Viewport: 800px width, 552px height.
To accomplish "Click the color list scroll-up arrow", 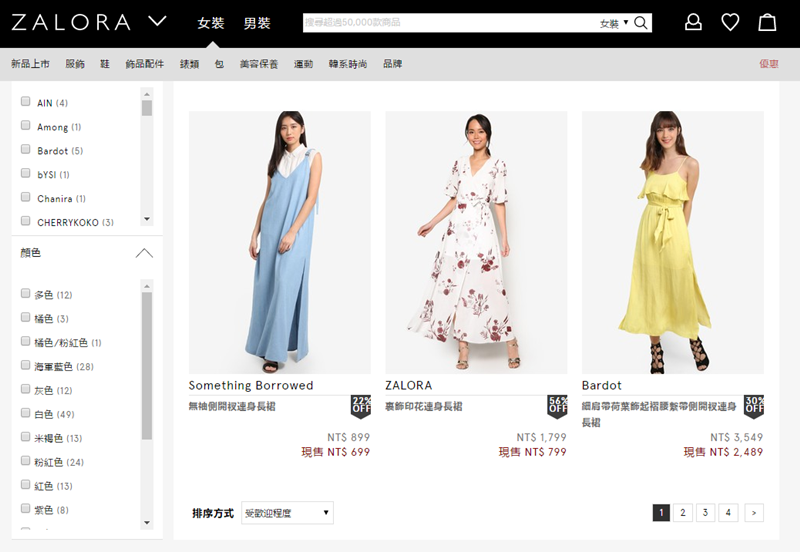I will (147, 286).
